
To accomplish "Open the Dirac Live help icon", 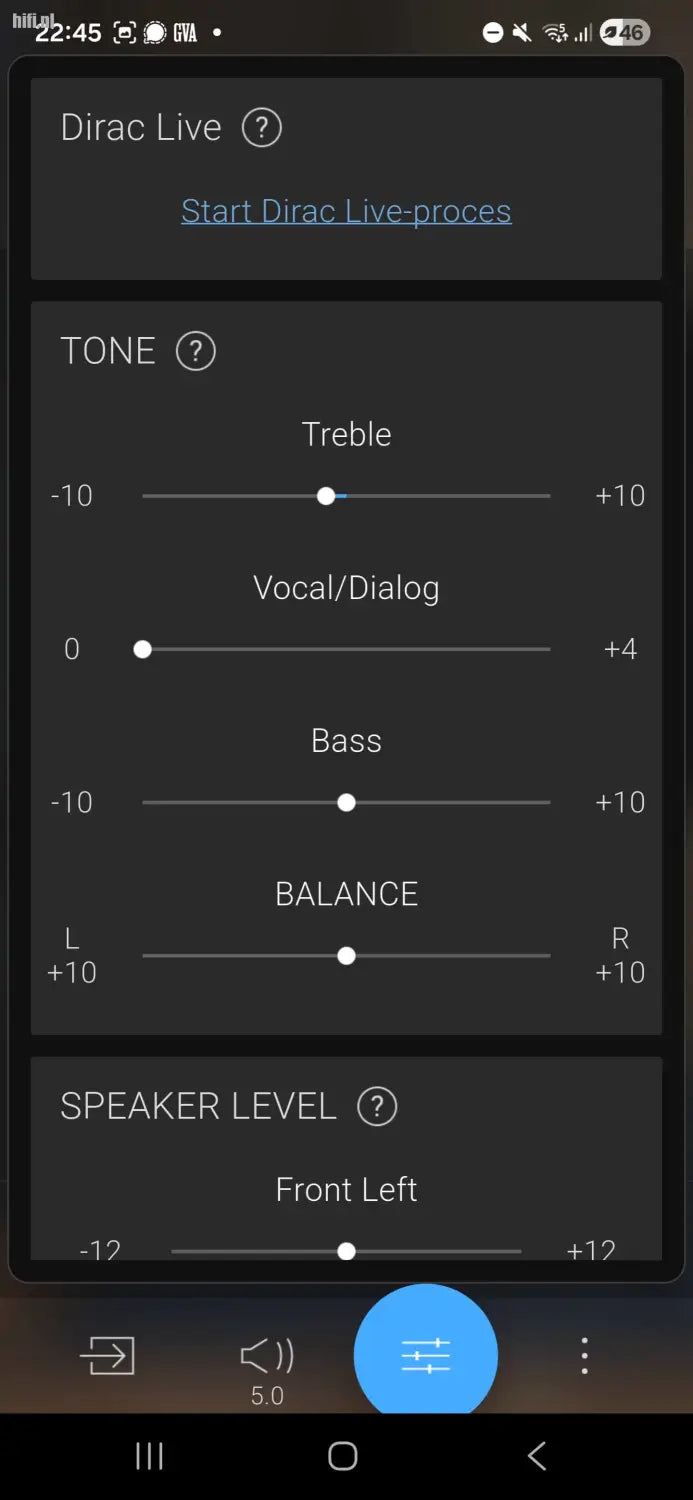I will point(261,127).
